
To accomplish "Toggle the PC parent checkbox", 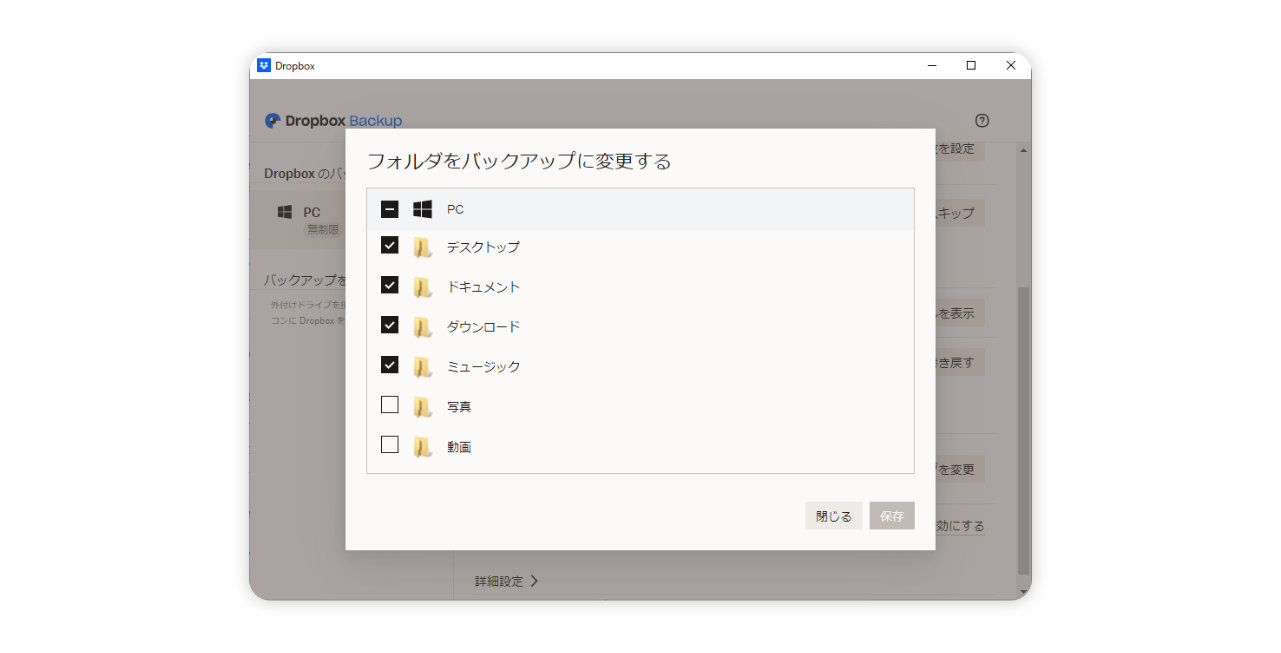I will pos(390,209).
